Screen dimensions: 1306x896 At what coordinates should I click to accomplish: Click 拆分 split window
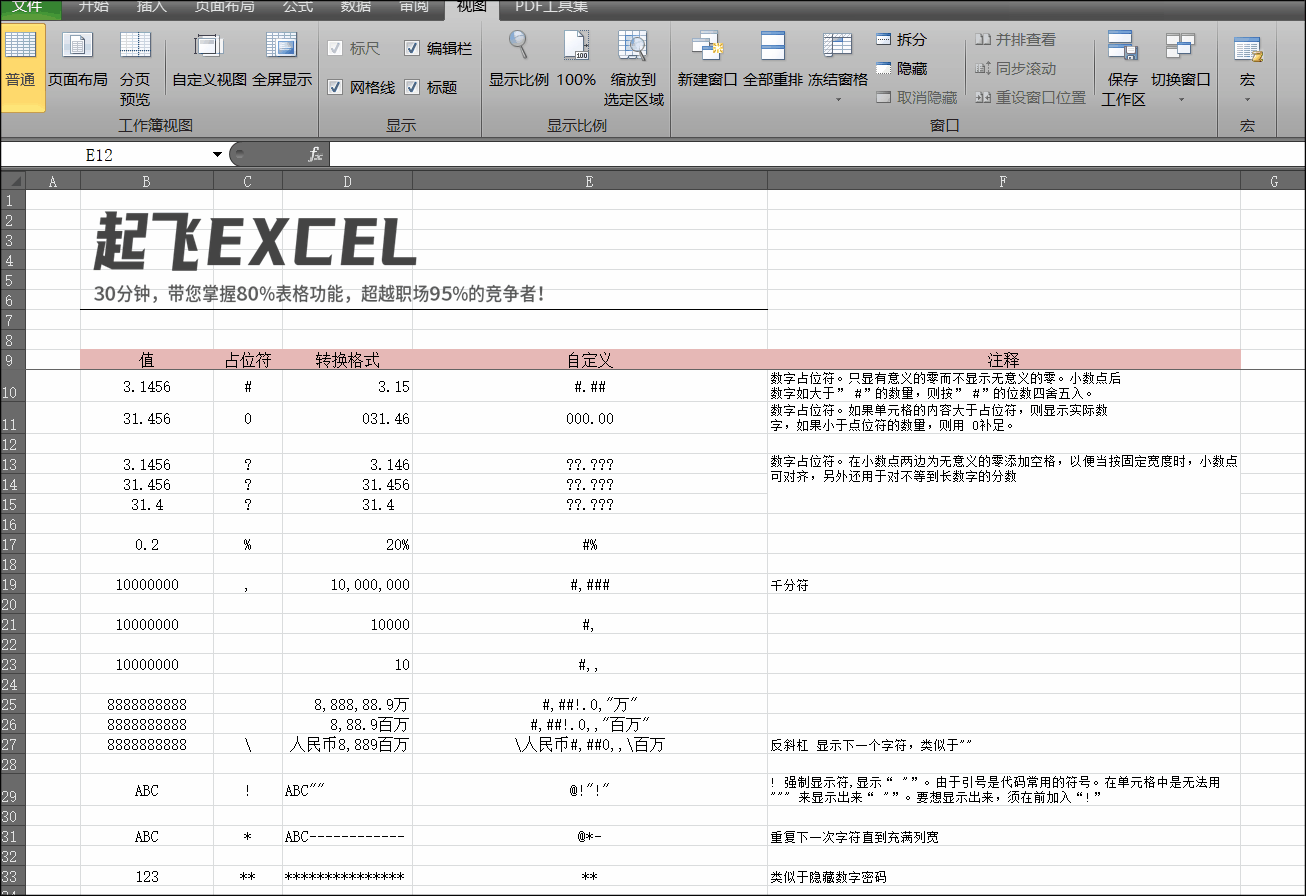[x=901, y=40]
